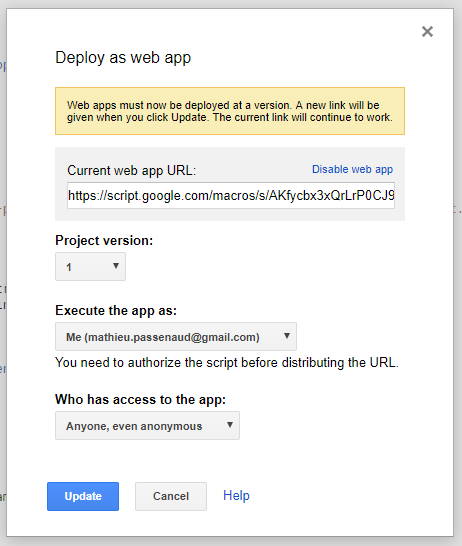Click the Deploy as web app title

[123, 57]
